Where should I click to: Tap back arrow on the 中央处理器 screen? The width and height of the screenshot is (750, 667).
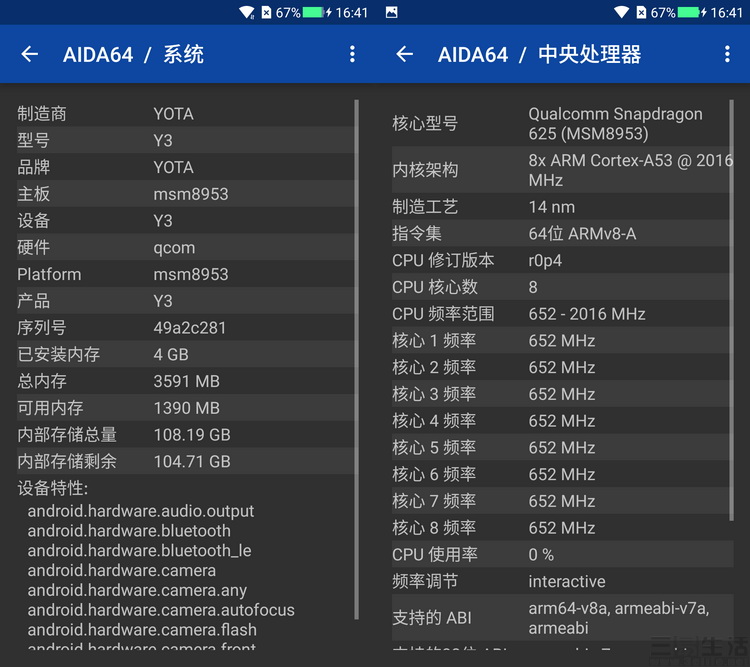(404, 54)
